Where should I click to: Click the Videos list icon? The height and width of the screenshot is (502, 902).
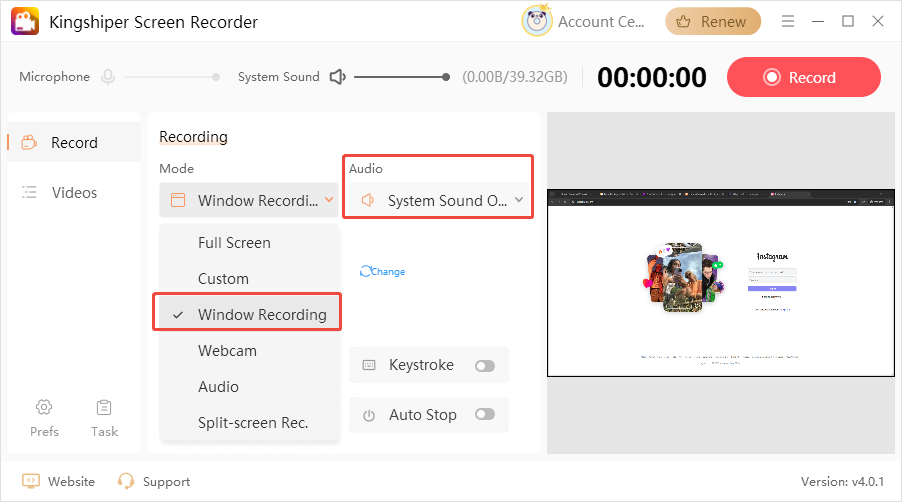coord(29,192)
